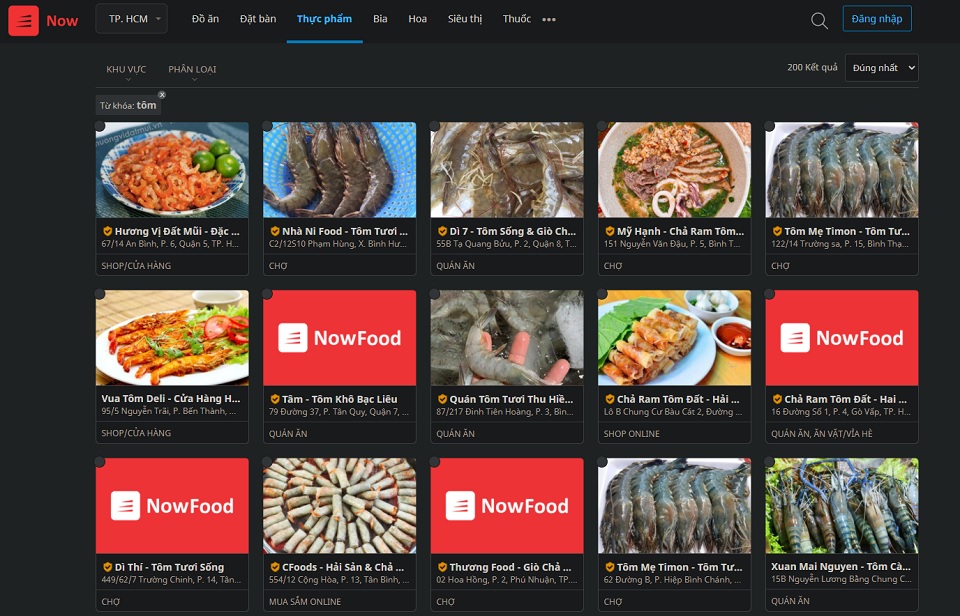Click the Đăng nhập login button

tap(877, 19)
